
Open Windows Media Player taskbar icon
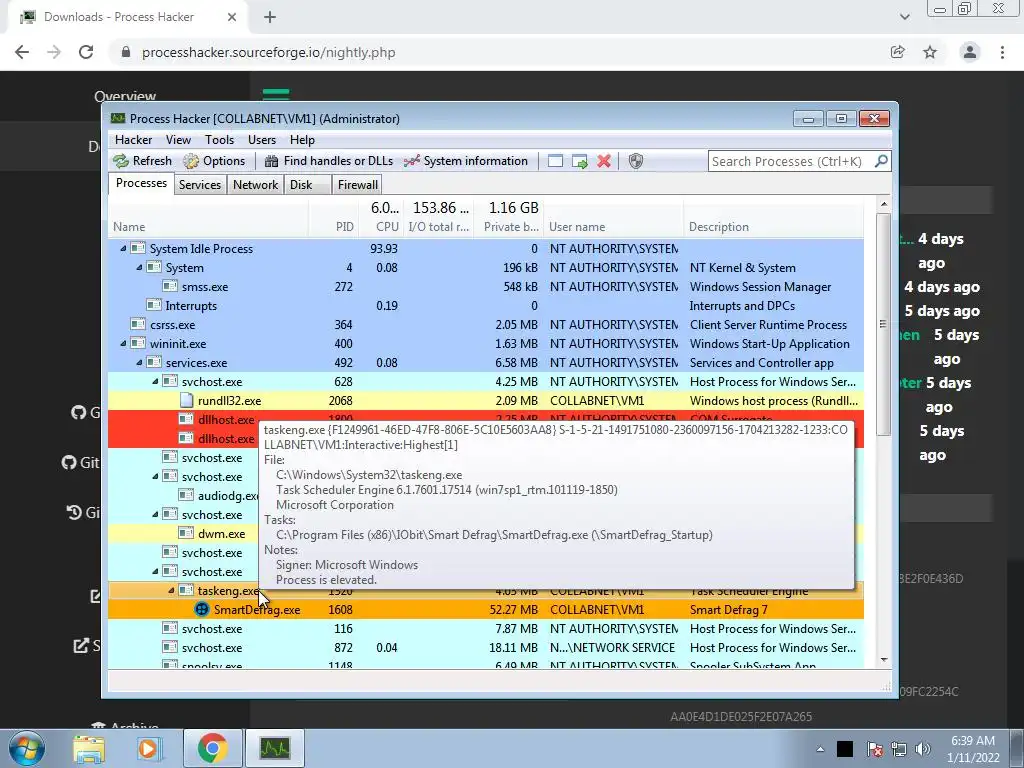tap(149, 748)
